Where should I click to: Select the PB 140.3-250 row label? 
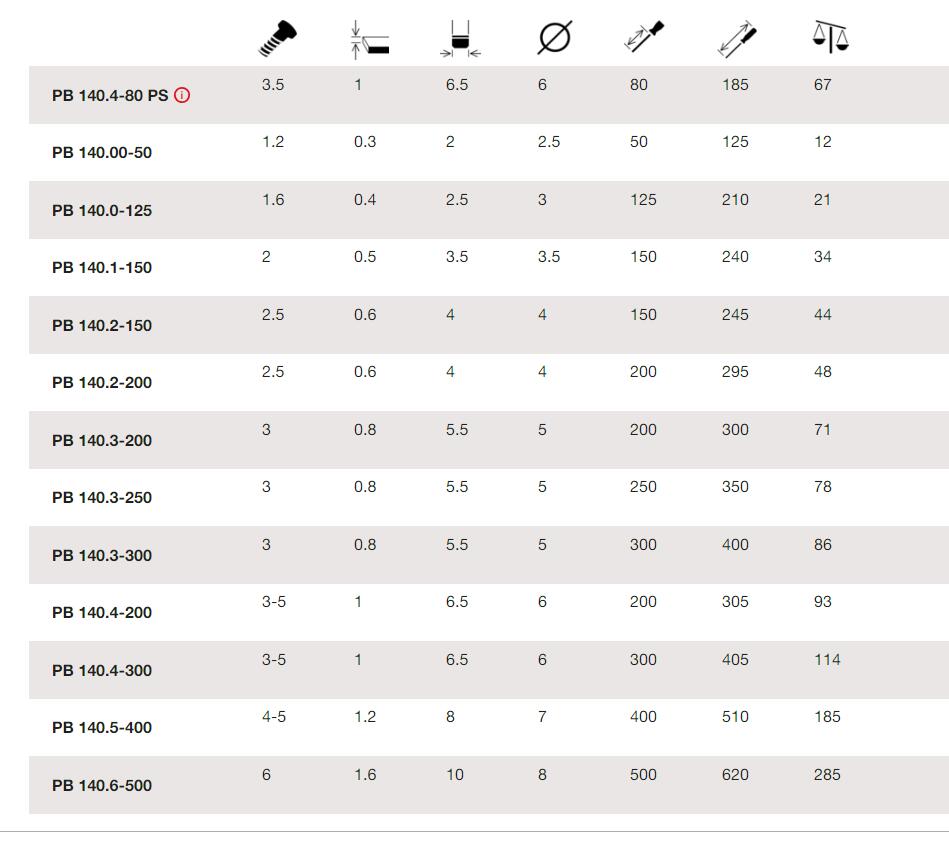(102, 497)
